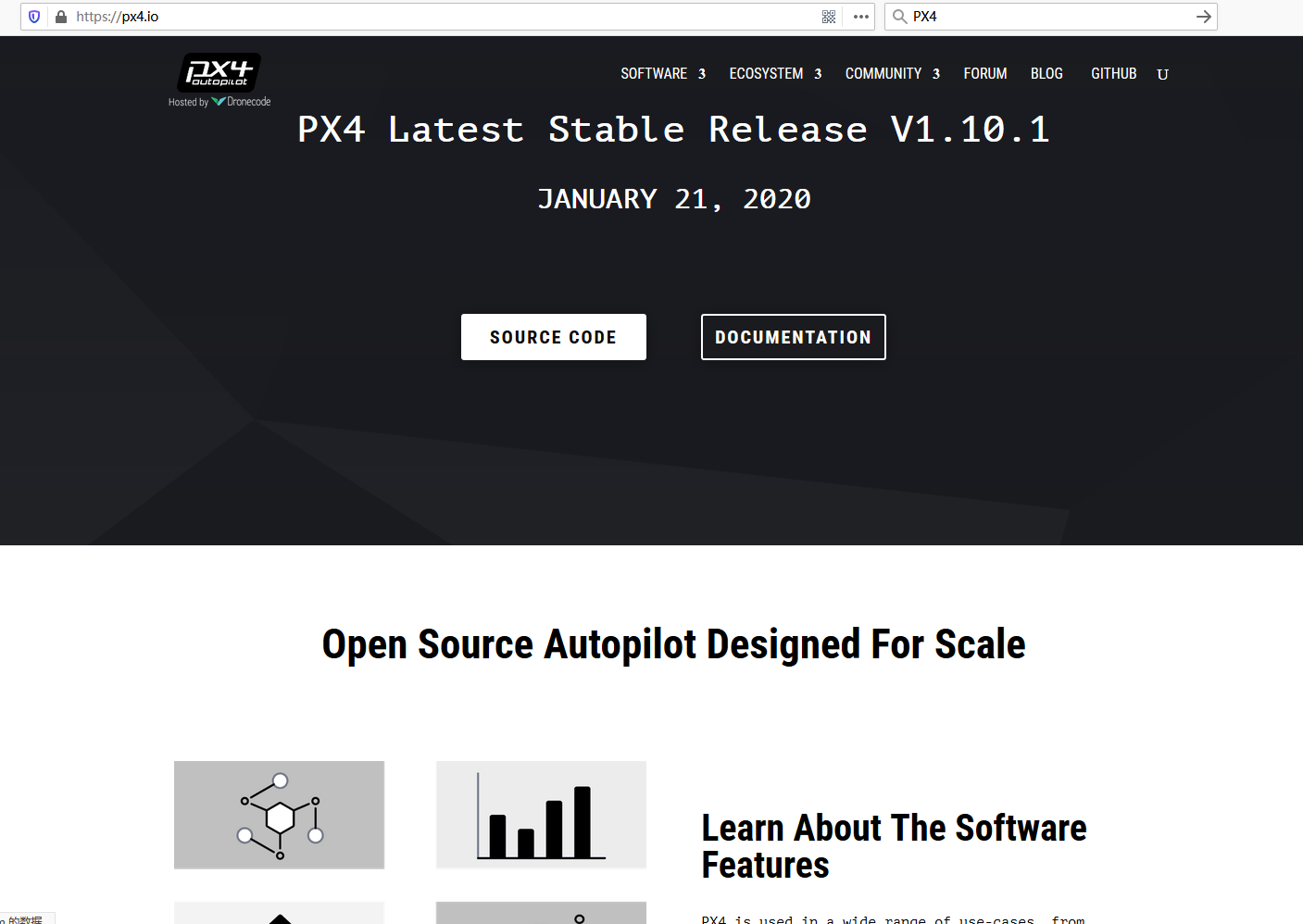The height and width of the screenshot is (924, 1303).
Task: Click the search magnifier icon
Action: 899,17
